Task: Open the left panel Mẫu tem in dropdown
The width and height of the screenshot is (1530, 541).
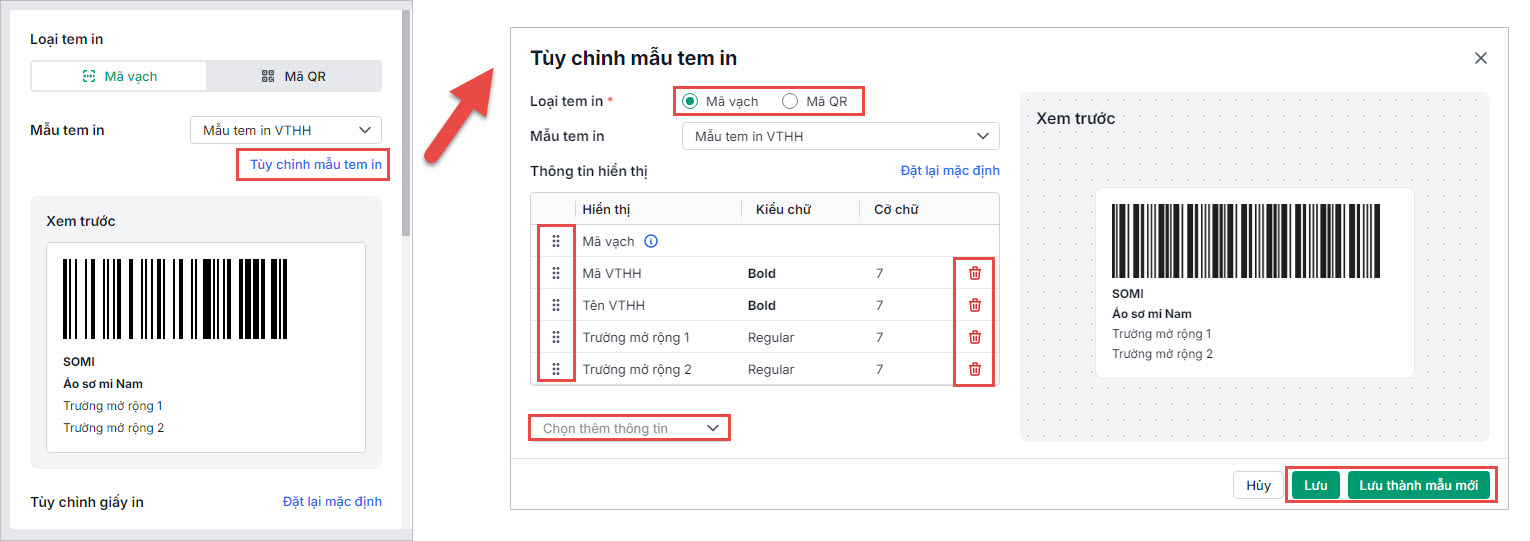Action: 286,130
